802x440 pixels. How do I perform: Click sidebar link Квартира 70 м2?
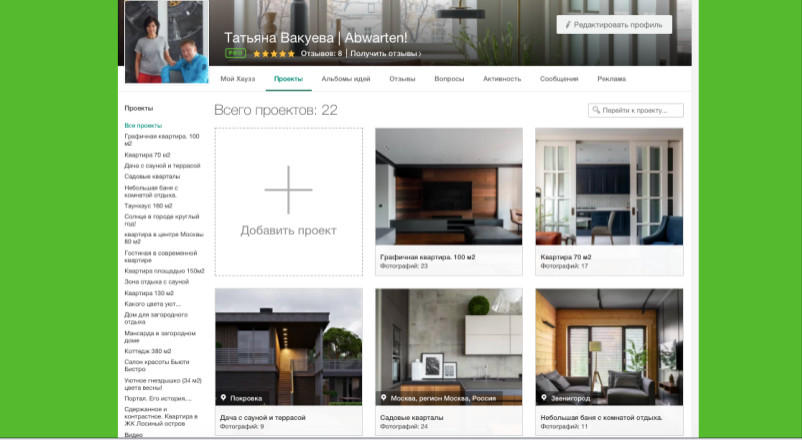147,155
